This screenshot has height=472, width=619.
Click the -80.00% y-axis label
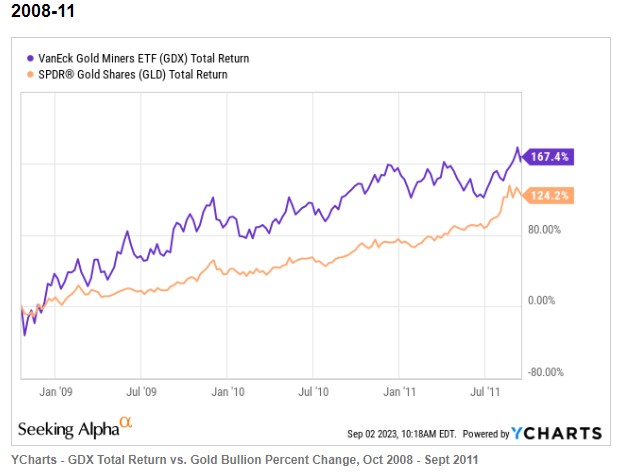(546, 372)
